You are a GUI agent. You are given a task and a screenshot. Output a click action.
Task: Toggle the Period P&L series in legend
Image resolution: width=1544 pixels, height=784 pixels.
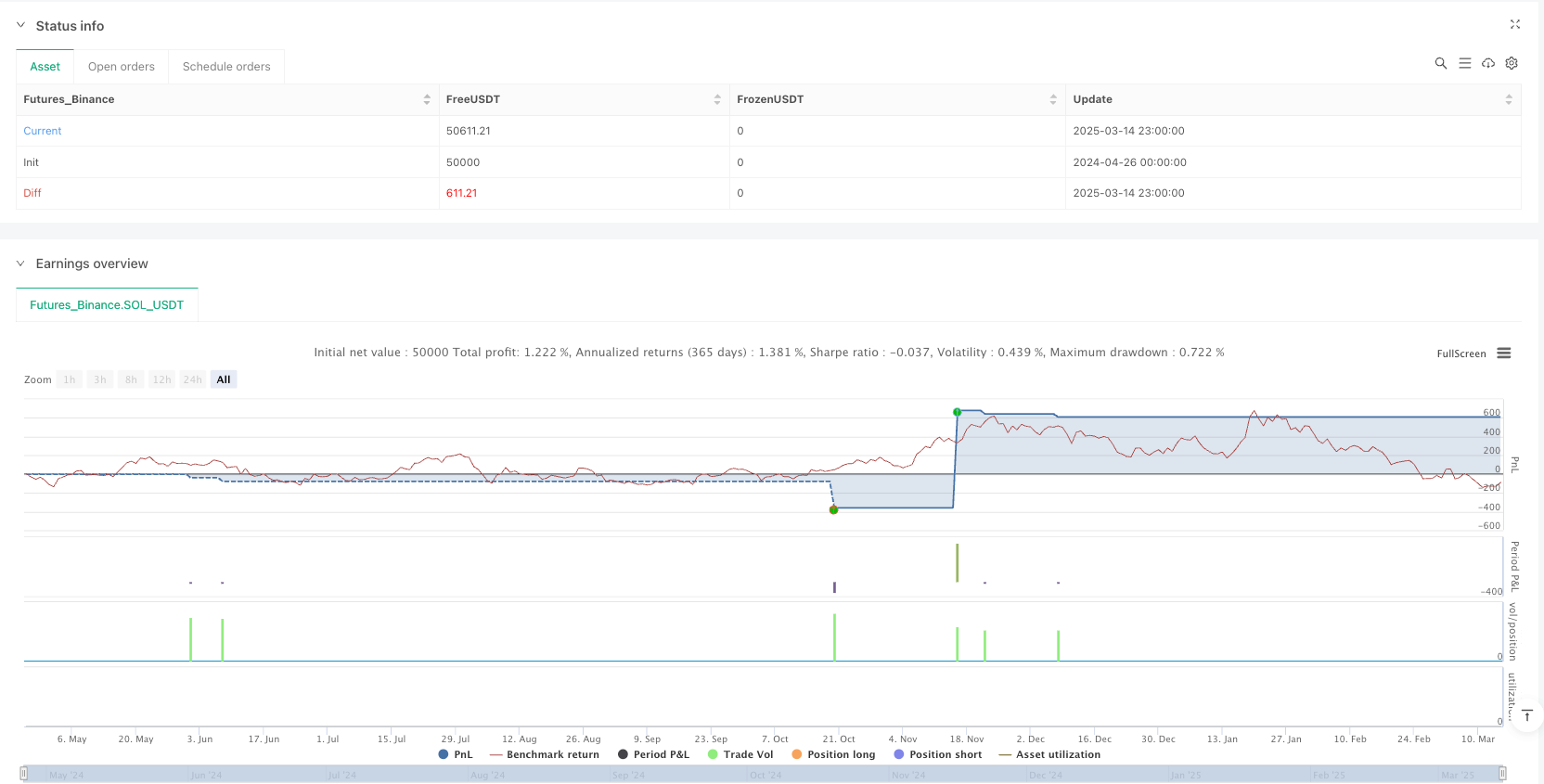coord(653,754)
